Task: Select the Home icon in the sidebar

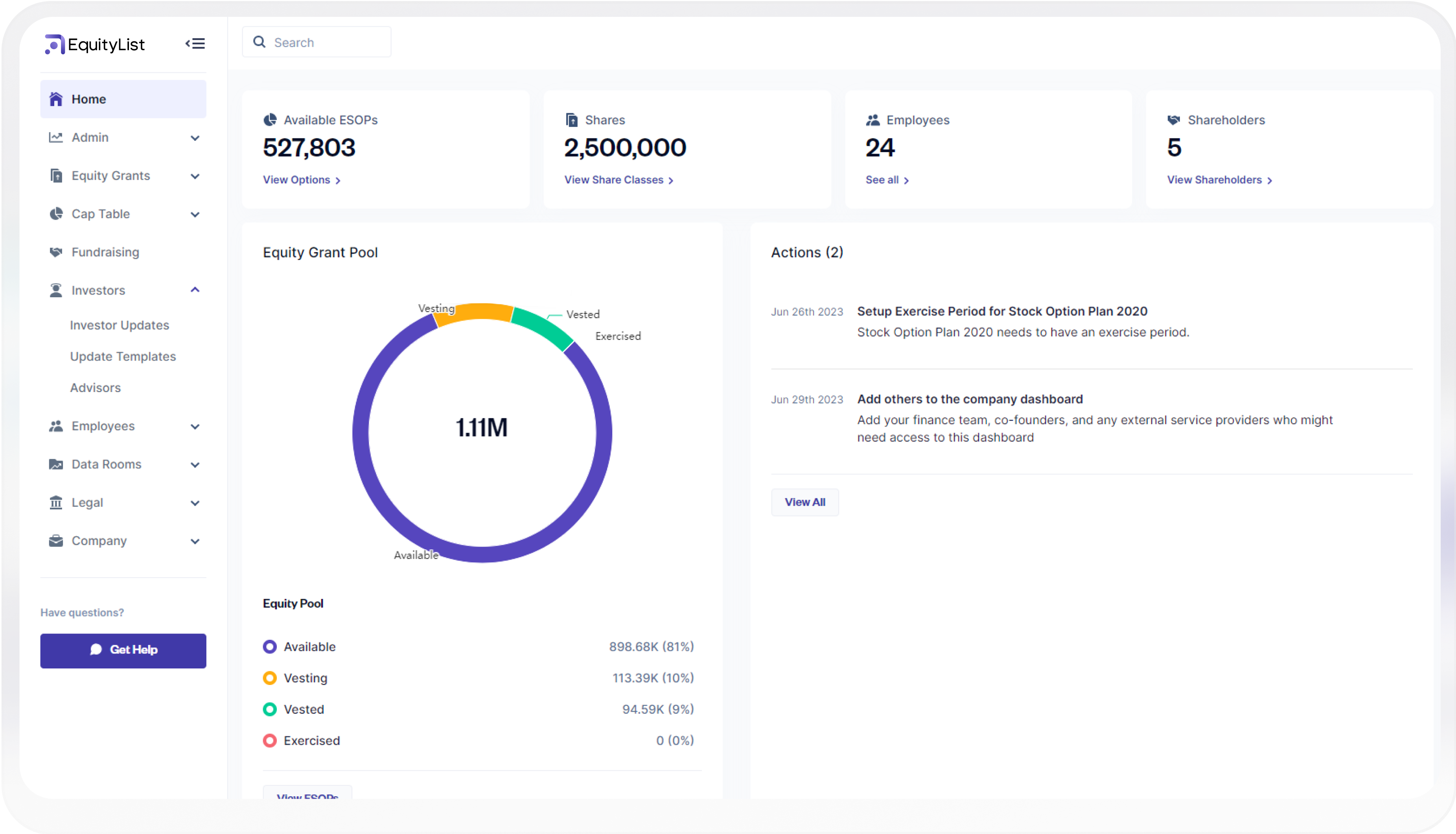Action: coord(55,99)
